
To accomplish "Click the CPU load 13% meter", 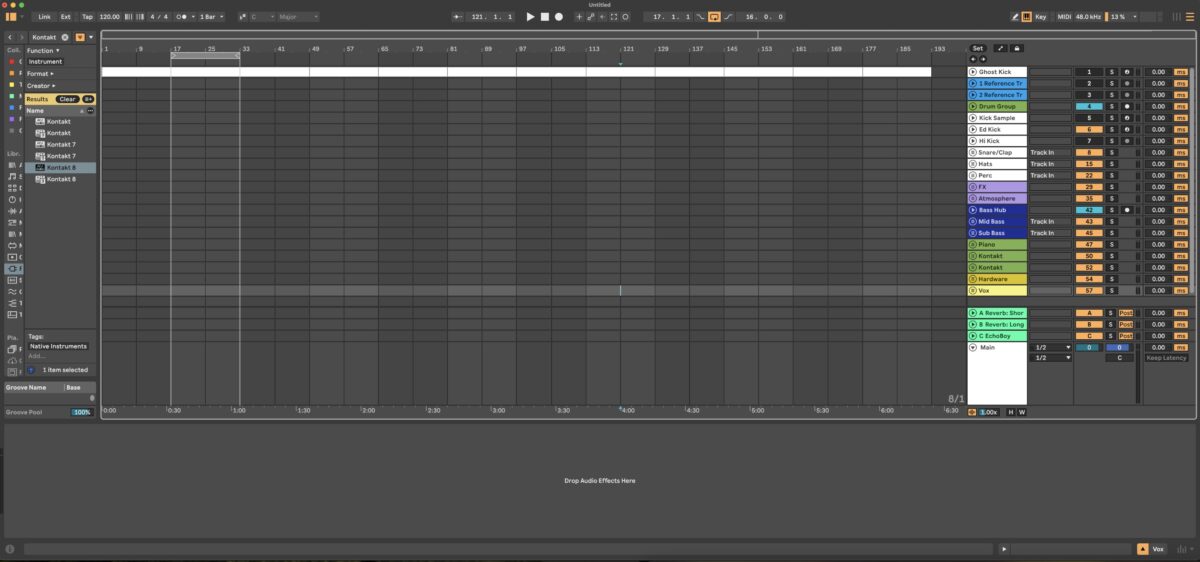I will coord(1116,17).
